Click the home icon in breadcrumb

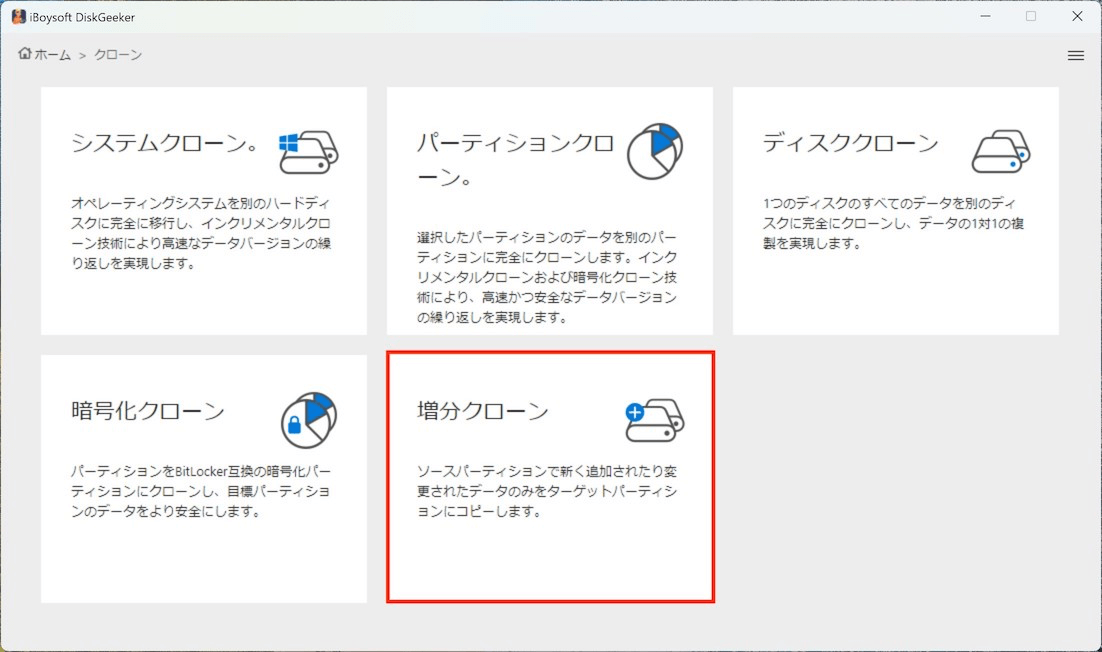(25, 53)
